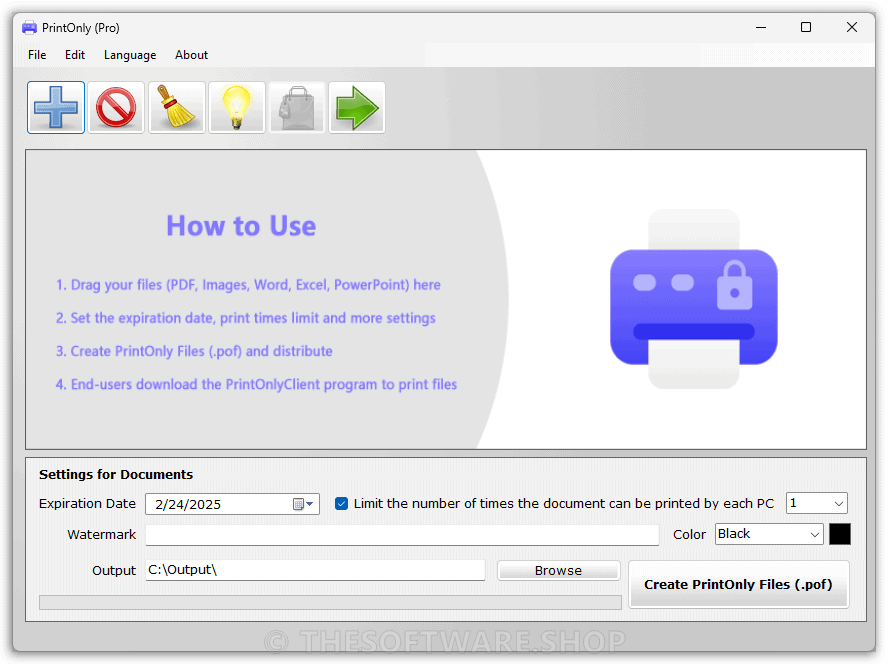
Task: Open the Expiration Date calendar dropdown
Action: tap(304, 504)
